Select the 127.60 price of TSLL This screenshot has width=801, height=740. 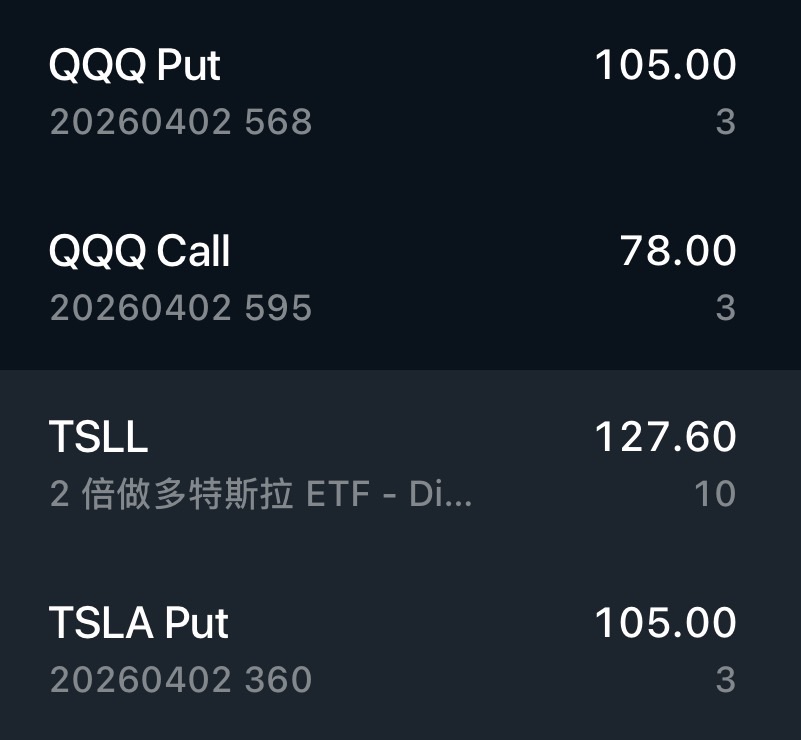[x=665, y=437]
